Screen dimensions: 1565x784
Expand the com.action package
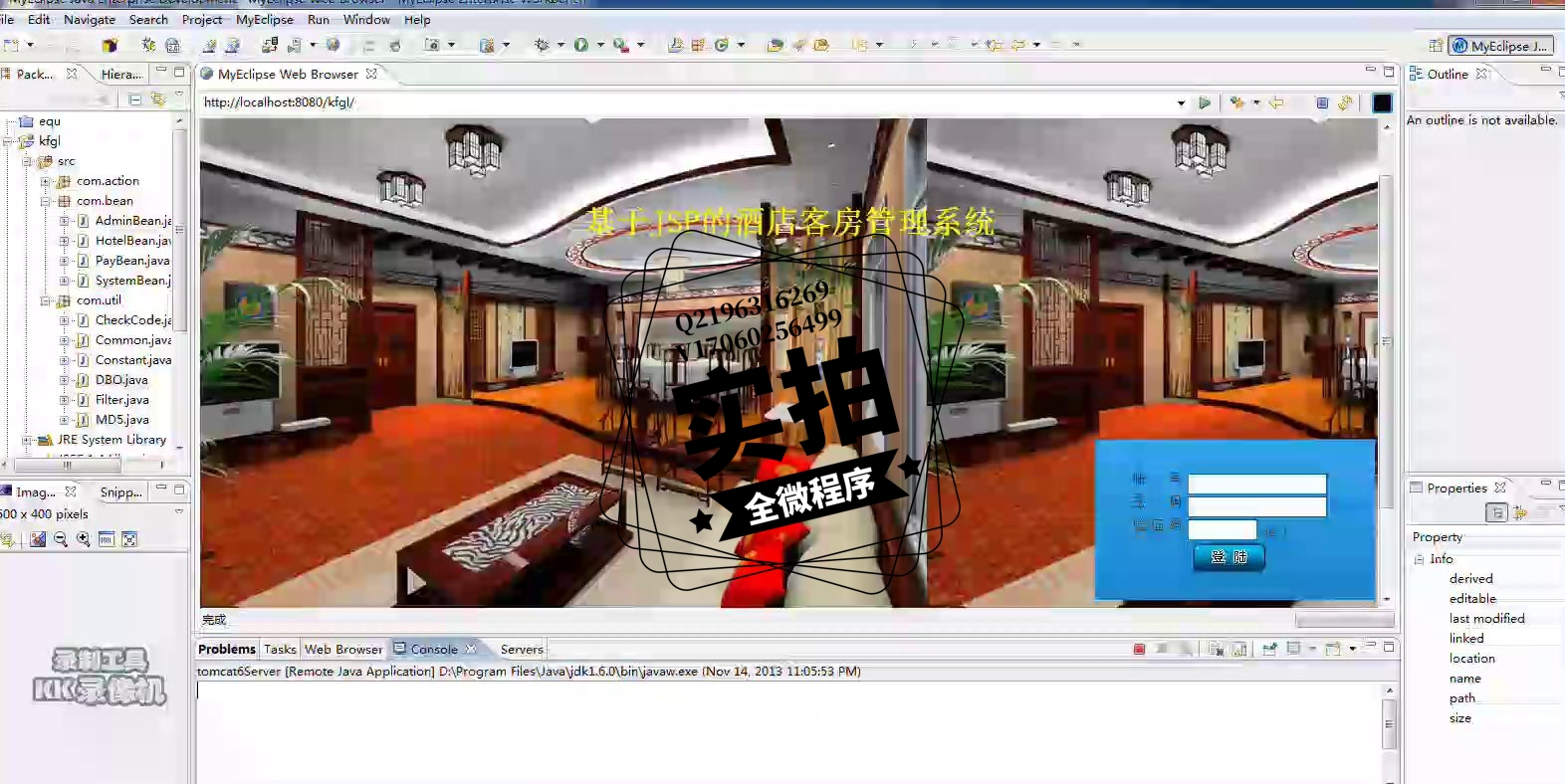click(45, 181)
